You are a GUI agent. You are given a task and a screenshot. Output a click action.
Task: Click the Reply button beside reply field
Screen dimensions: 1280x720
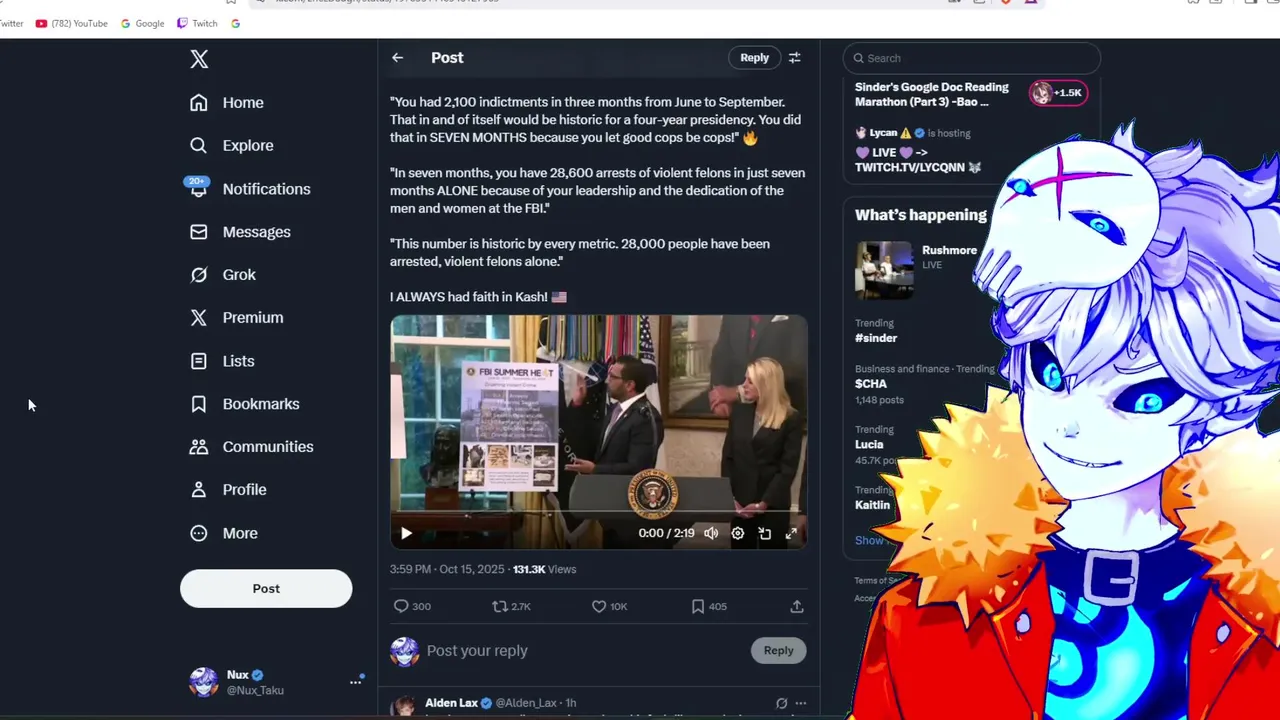pos(778,651)
